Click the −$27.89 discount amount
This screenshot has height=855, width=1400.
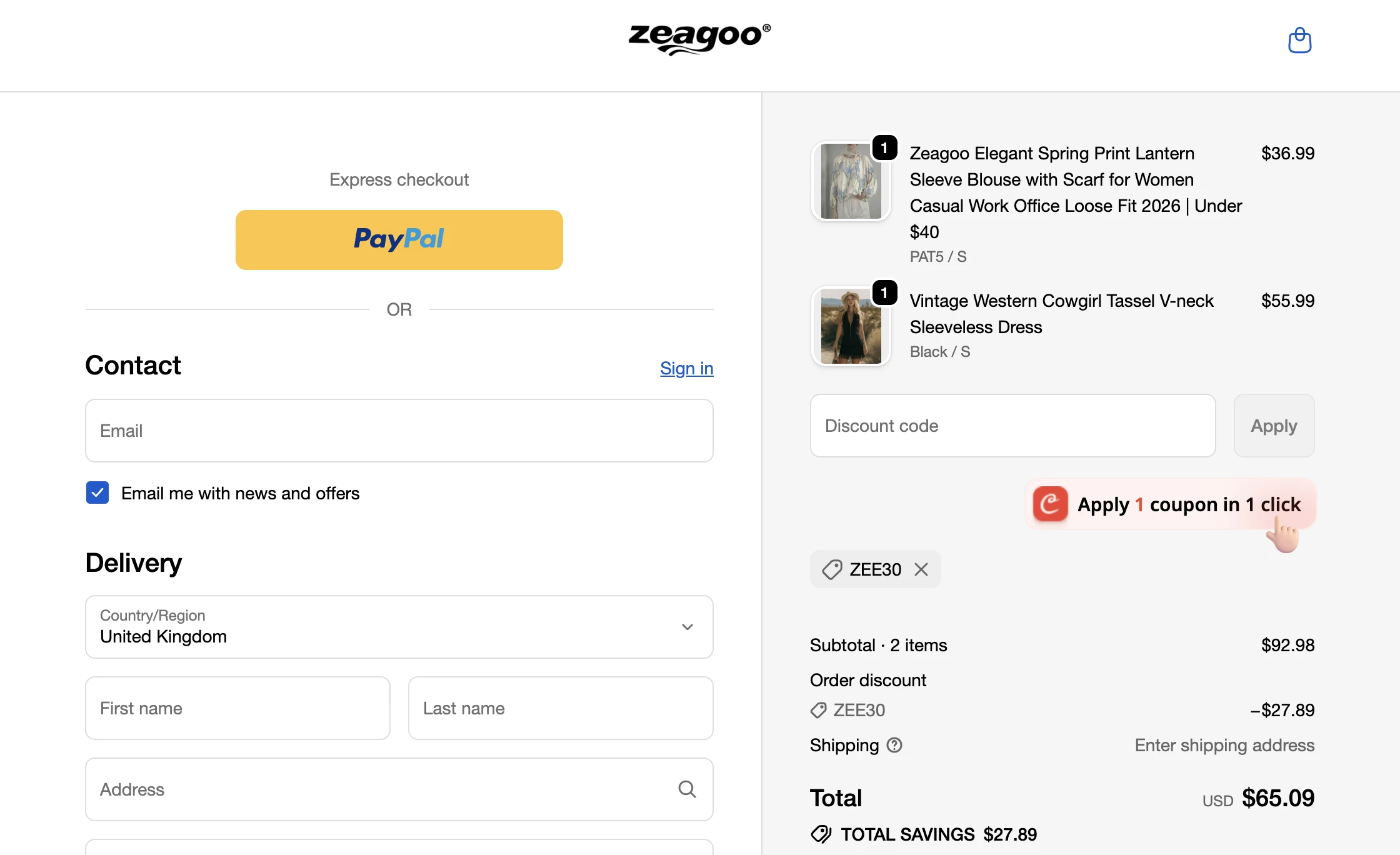tap(1282, 710)
